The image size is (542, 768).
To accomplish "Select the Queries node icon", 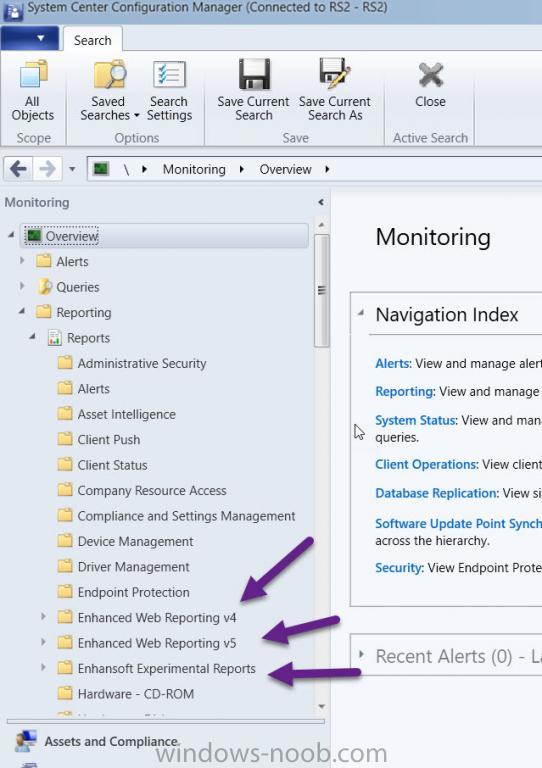I will (x=44, y=287).
